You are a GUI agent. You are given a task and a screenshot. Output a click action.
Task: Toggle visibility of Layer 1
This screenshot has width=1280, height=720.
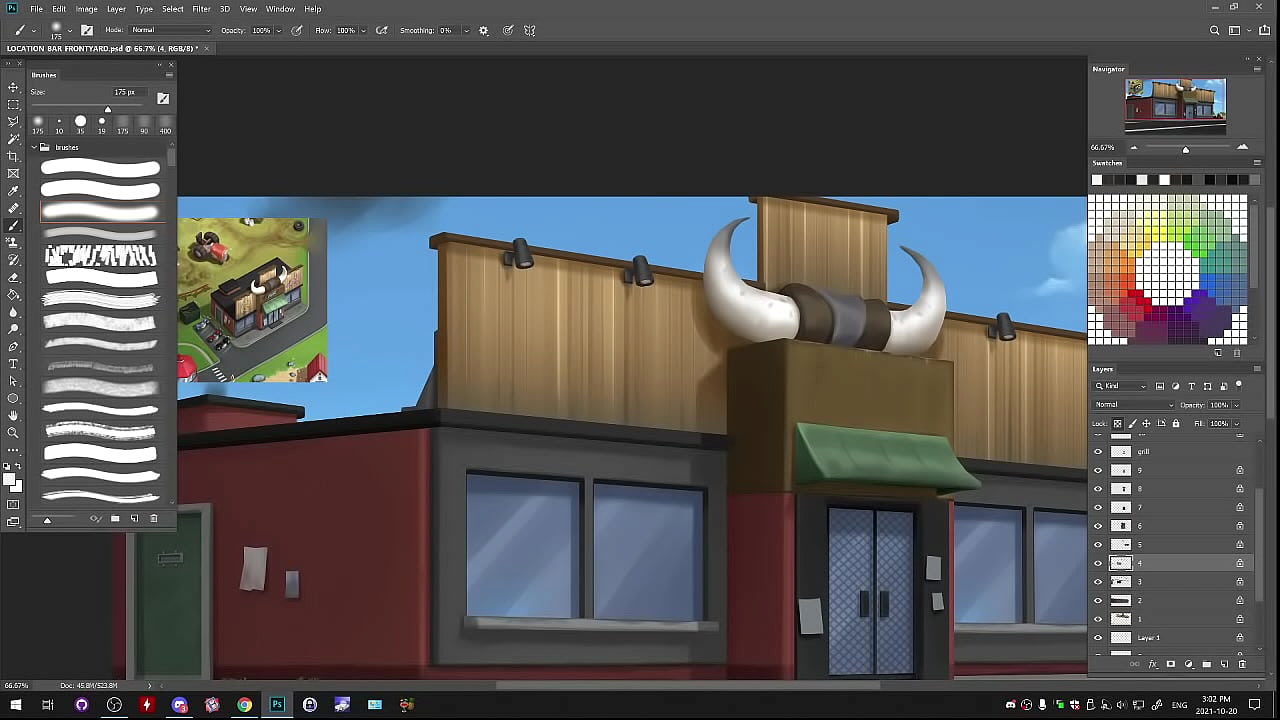coord(1098,638)
